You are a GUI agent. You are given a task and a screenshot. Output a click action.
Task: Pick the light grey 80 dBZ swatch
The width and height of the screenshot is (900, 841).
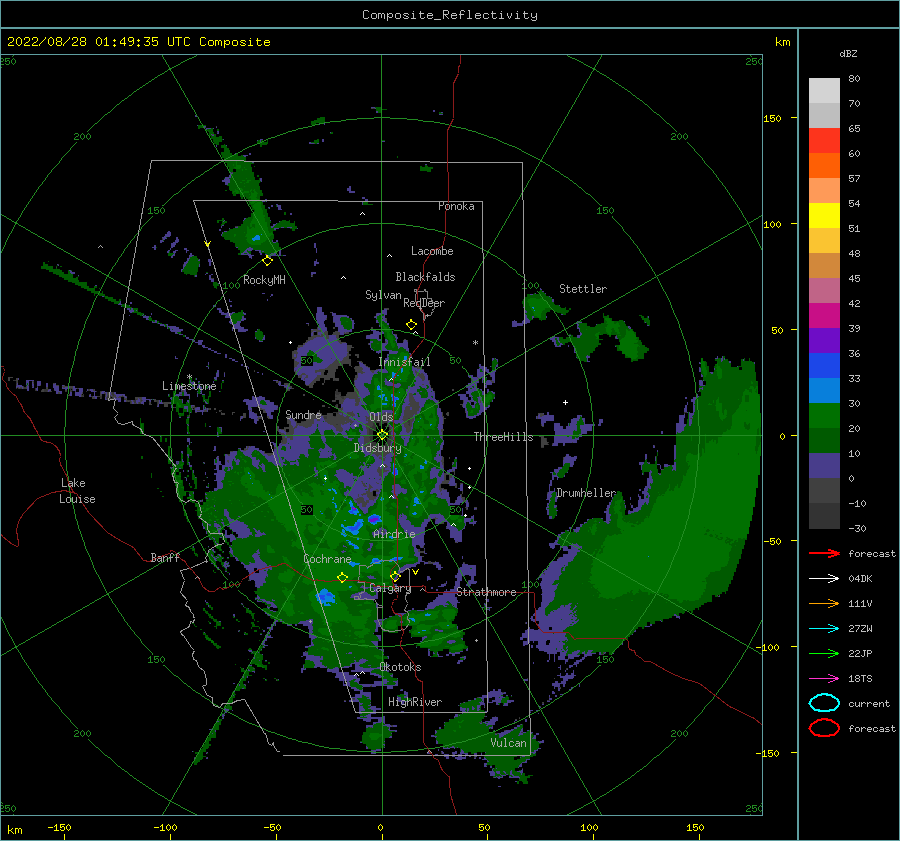point(824,91)
